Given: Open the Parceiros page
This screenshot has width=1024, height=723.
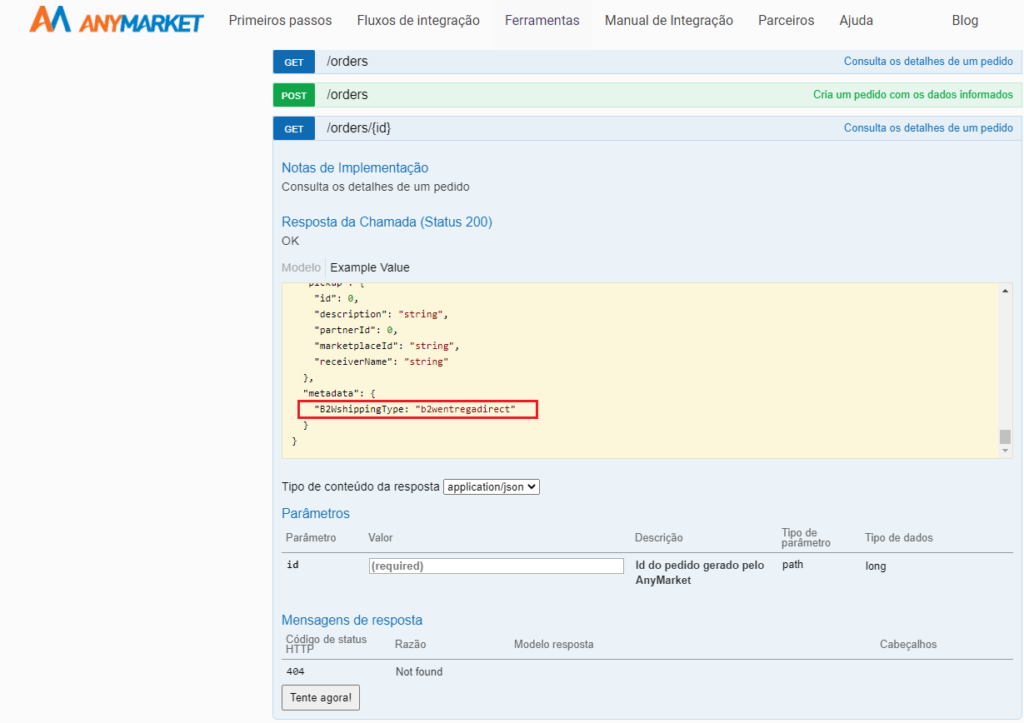Looking at the screenshot, I should (786, 20).
